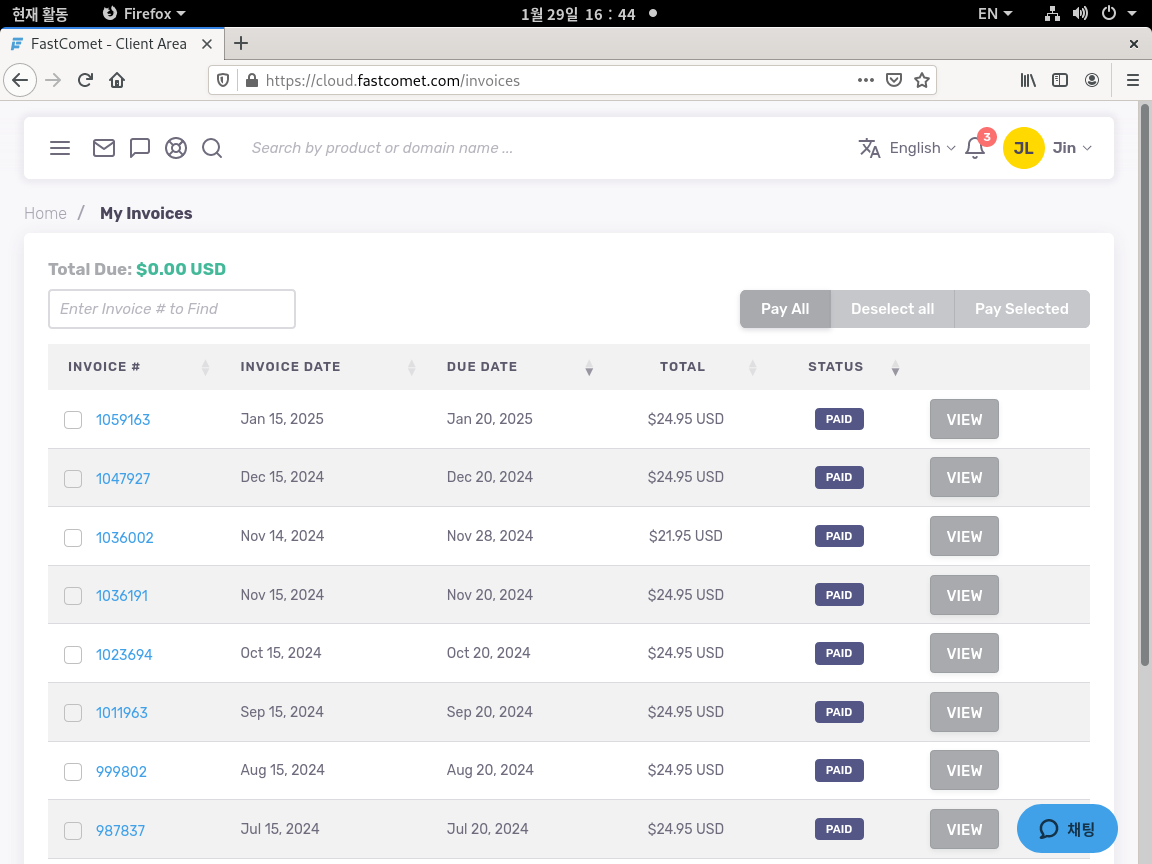The width and height of the screenshot is (1152, 864).
Task: Click the Firefox home icon
Action: [x=117, y=80]
